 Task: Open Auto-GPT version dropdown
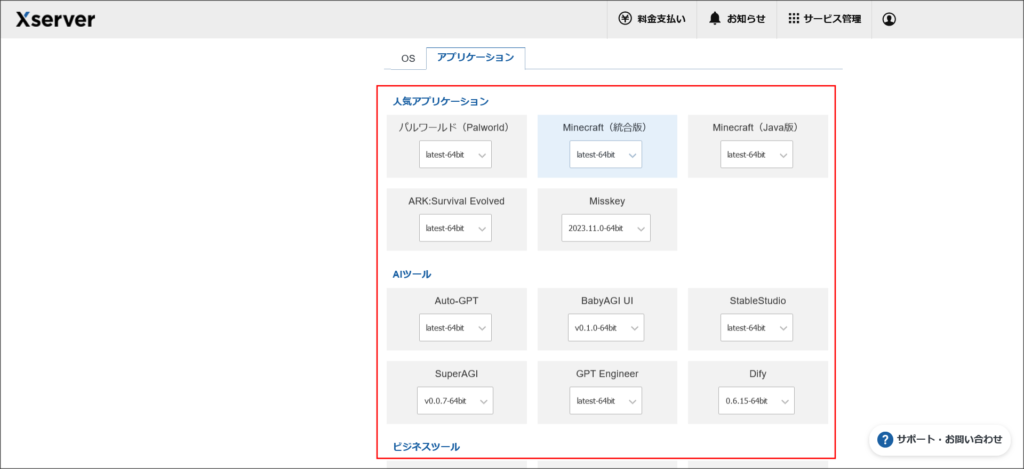pyautogui.click(x=455, y=328)
